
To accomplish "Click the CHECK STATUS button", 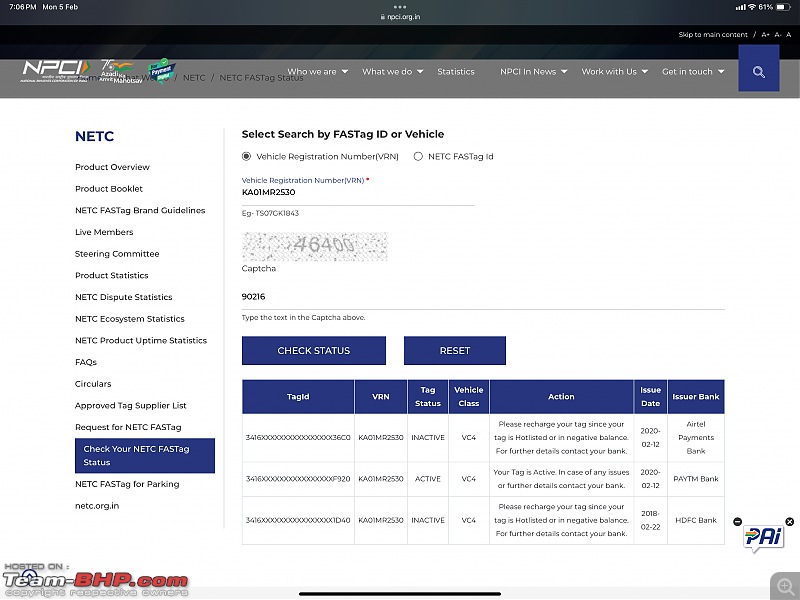I will point(314,351).
